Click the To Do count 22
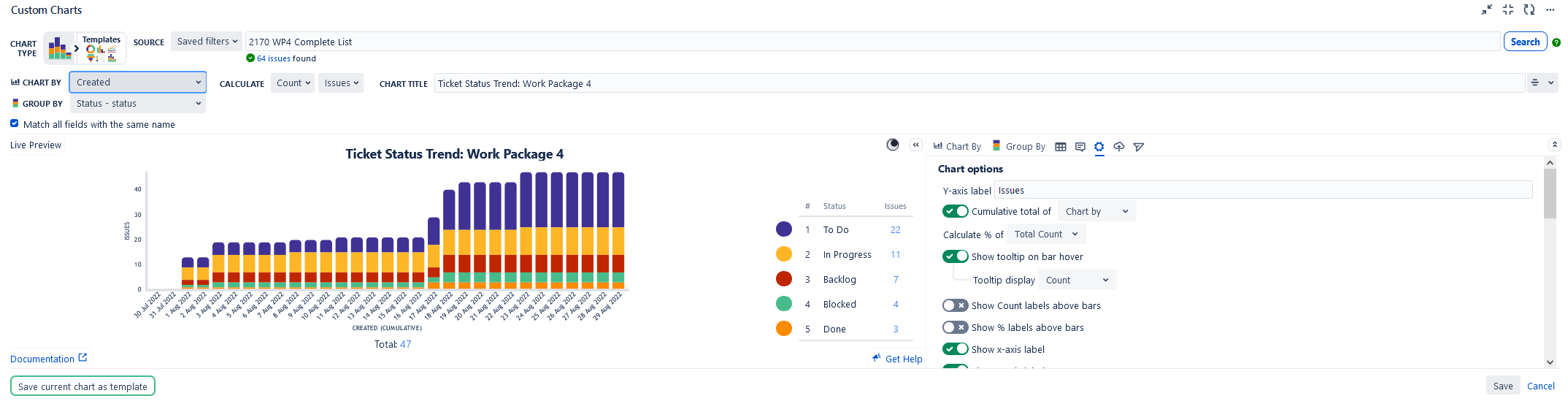This screenshot has height=412, width=1568. pyautogui.click(x=895, y=229)
